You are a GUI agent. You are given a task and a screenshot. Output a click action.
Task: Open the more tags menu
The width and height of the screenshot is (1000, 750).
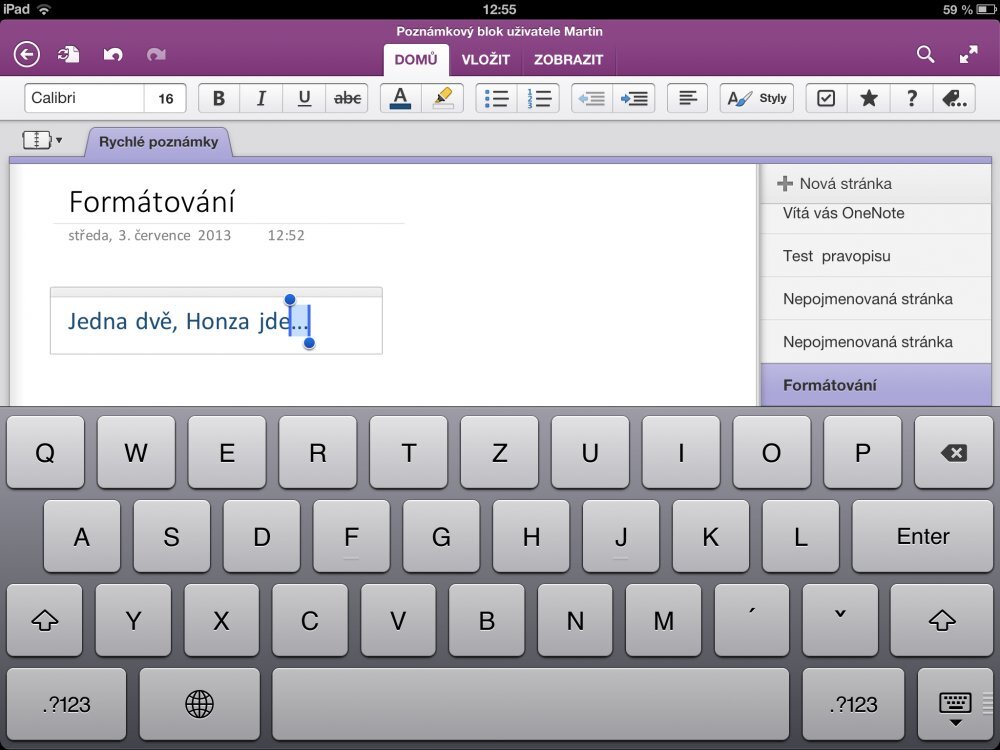coord(954,97)
